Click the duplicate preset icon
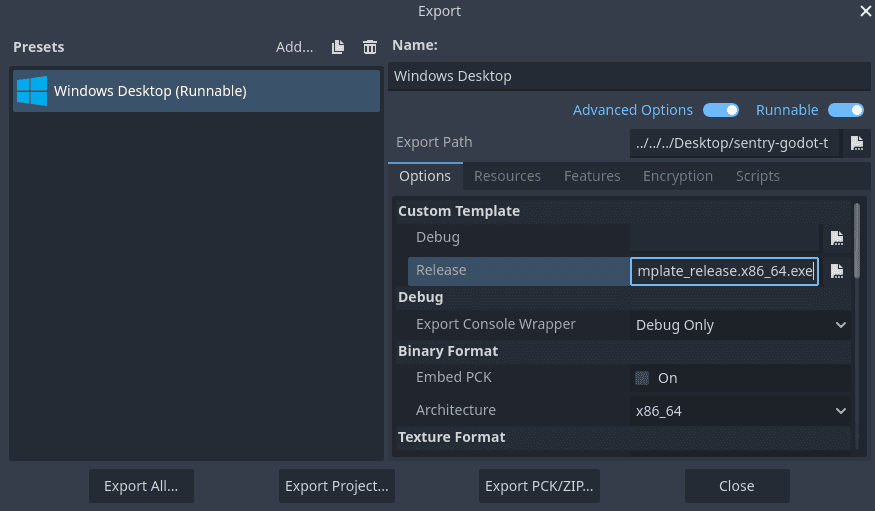This screenshot has width=875, height=511. click(x=338, y=47)
